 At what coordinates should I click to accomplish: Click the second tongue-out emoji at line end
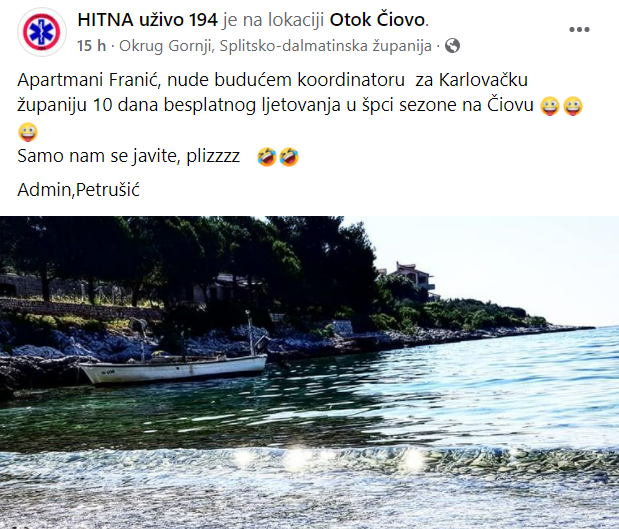pyautogui.click(x=573, y=106)
